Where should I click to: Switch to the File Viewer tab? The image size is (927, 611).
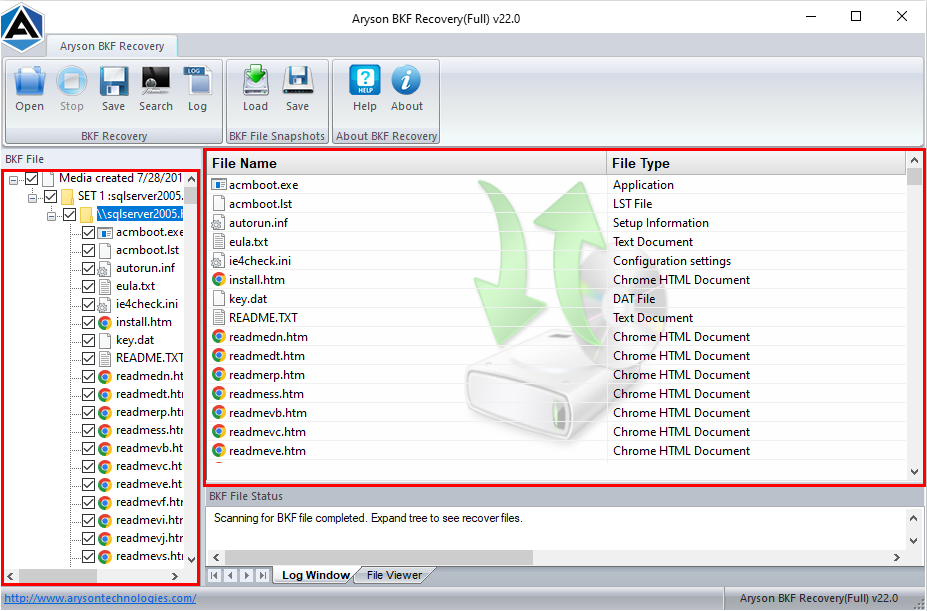pyautogui.click(x=394, y=575)
